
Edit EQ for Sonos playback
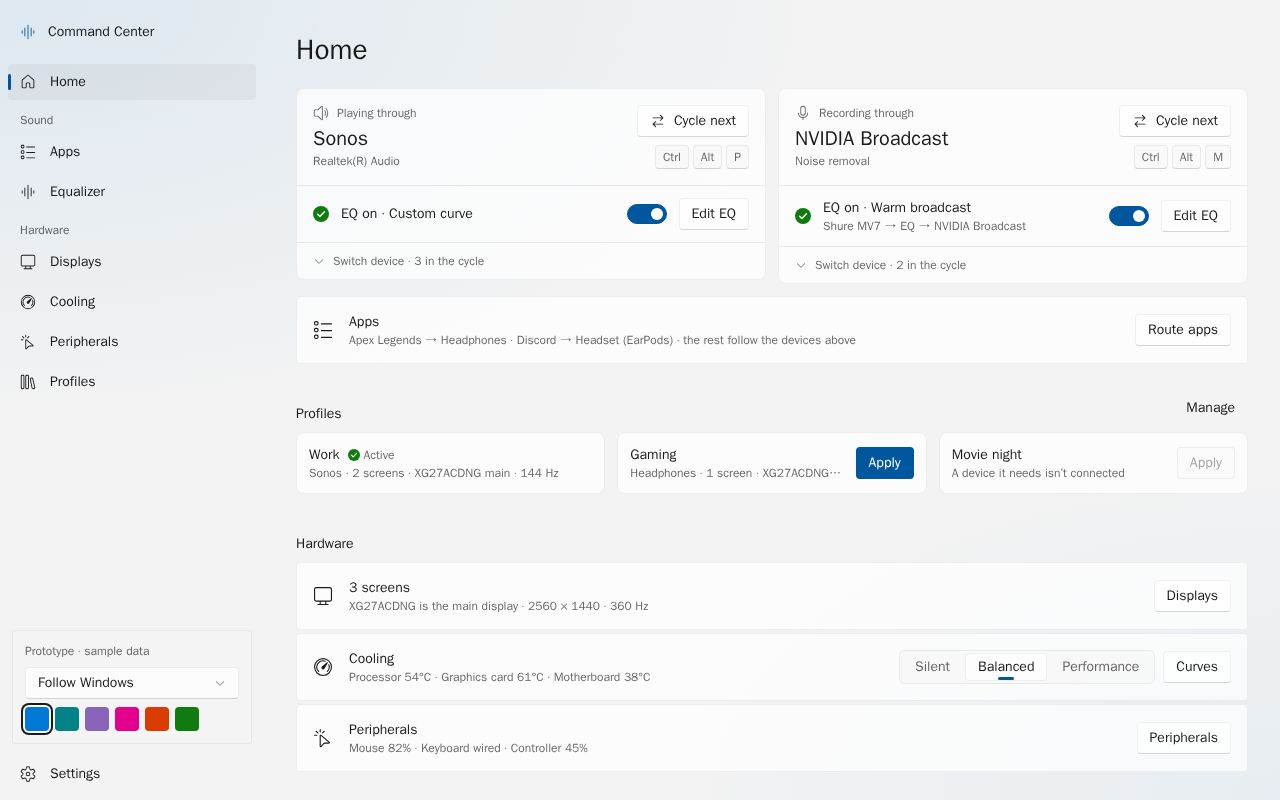point(714,214)
